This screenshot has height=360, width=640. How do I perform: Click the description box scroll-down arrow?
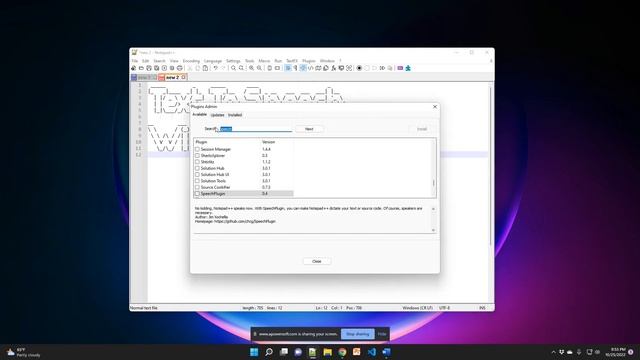coord(433,230)
